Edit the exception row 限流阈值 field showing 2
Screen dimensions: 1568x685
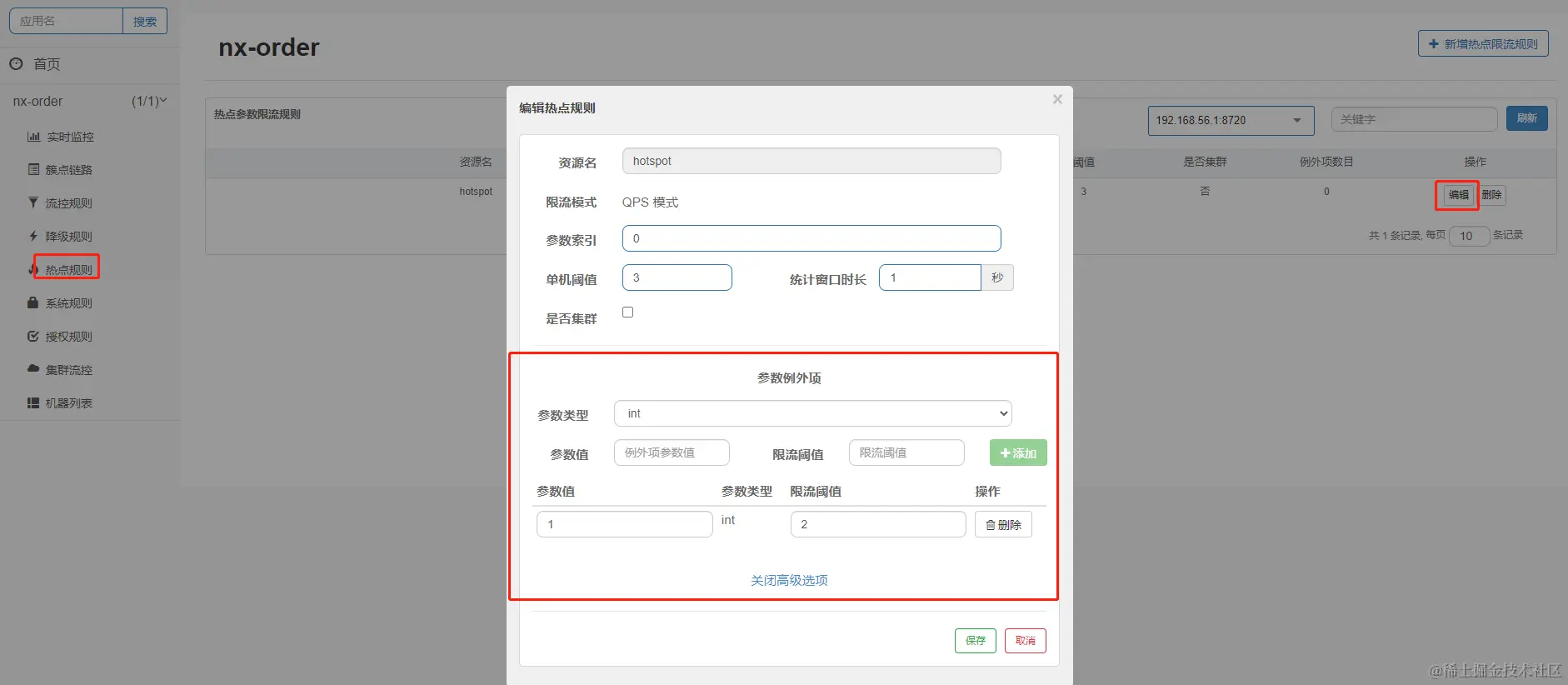878,524
